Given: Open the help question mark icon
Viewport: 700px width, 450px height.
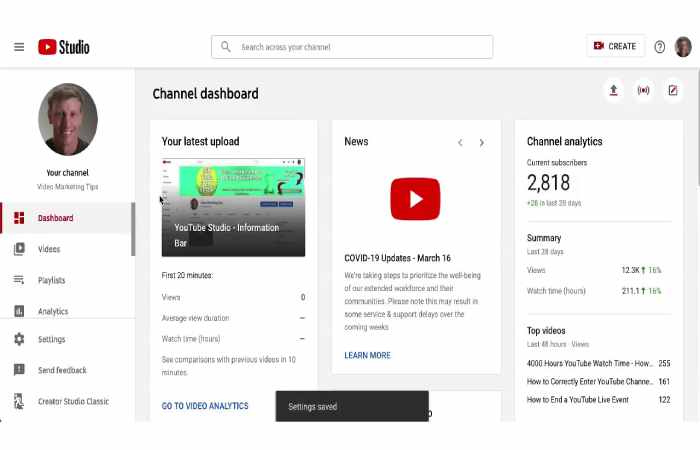Looking at the screenshot, I should coord(659,46).
